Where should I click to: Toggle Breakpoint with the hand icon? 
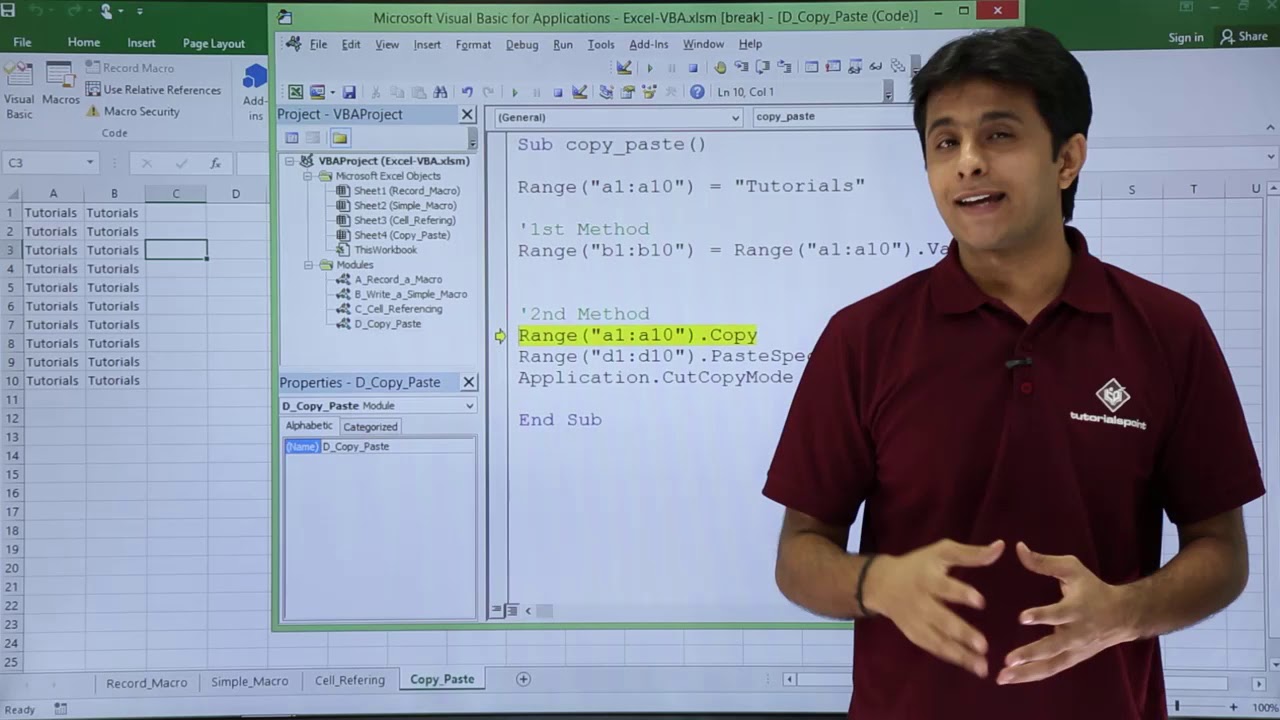pos(720,68)
